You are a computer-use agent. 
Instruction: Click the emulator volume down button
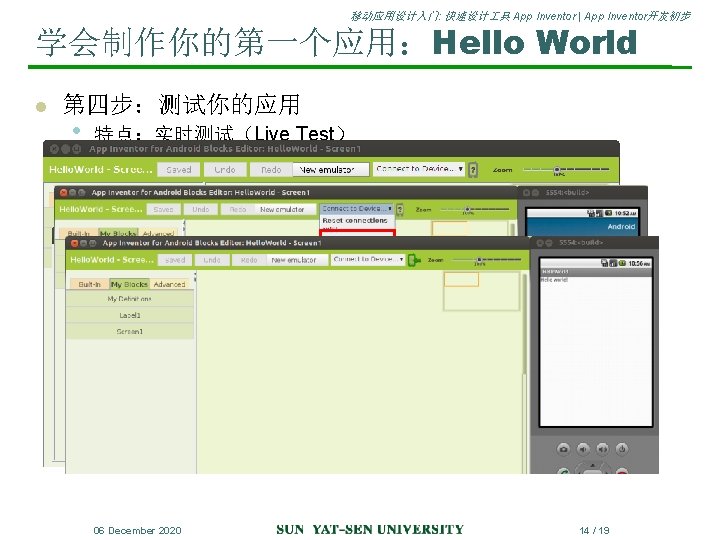(583, 449)
